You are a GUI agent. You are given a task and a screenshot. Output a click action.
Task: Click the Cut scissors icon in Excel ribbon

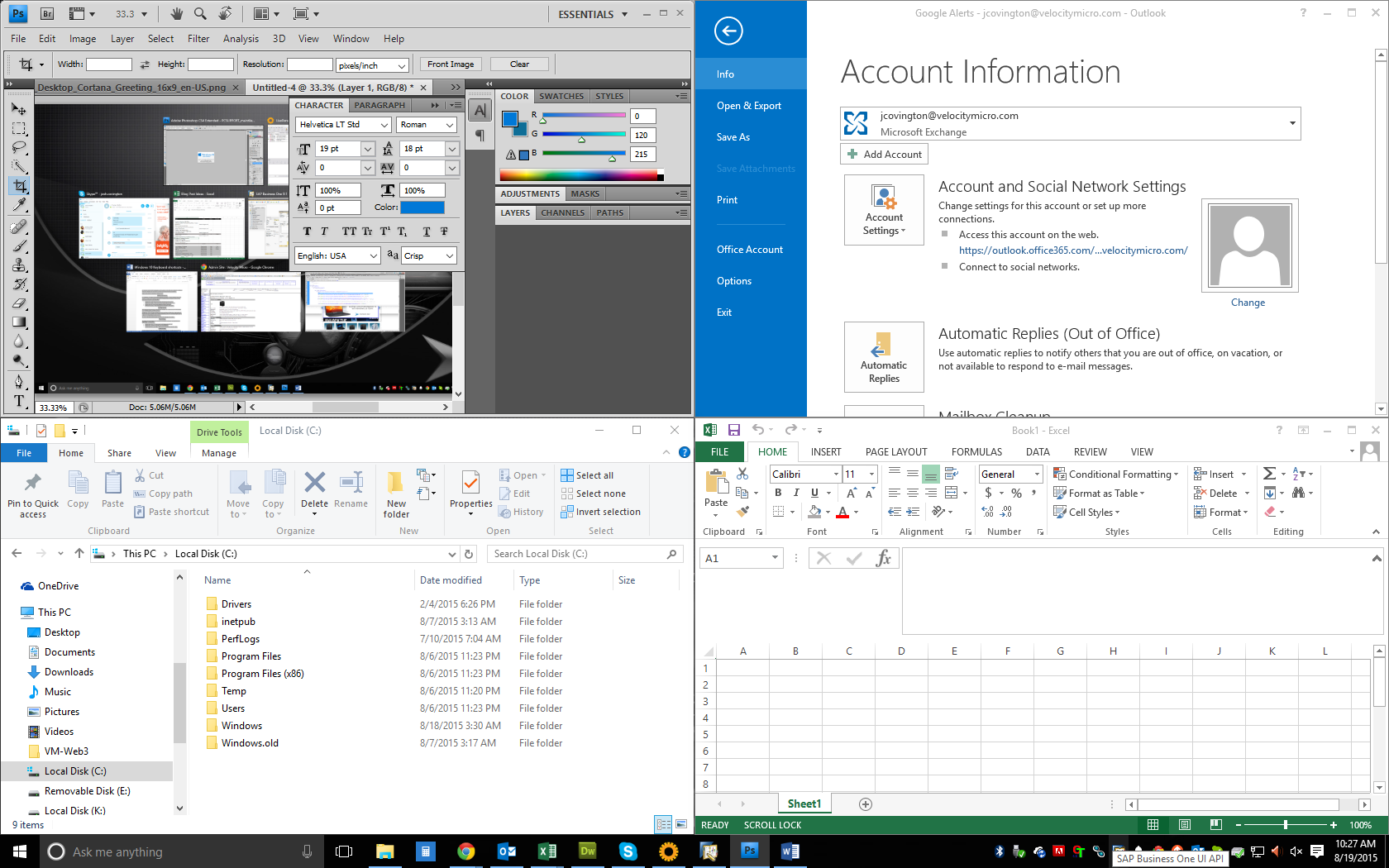(x=742, y=474)
